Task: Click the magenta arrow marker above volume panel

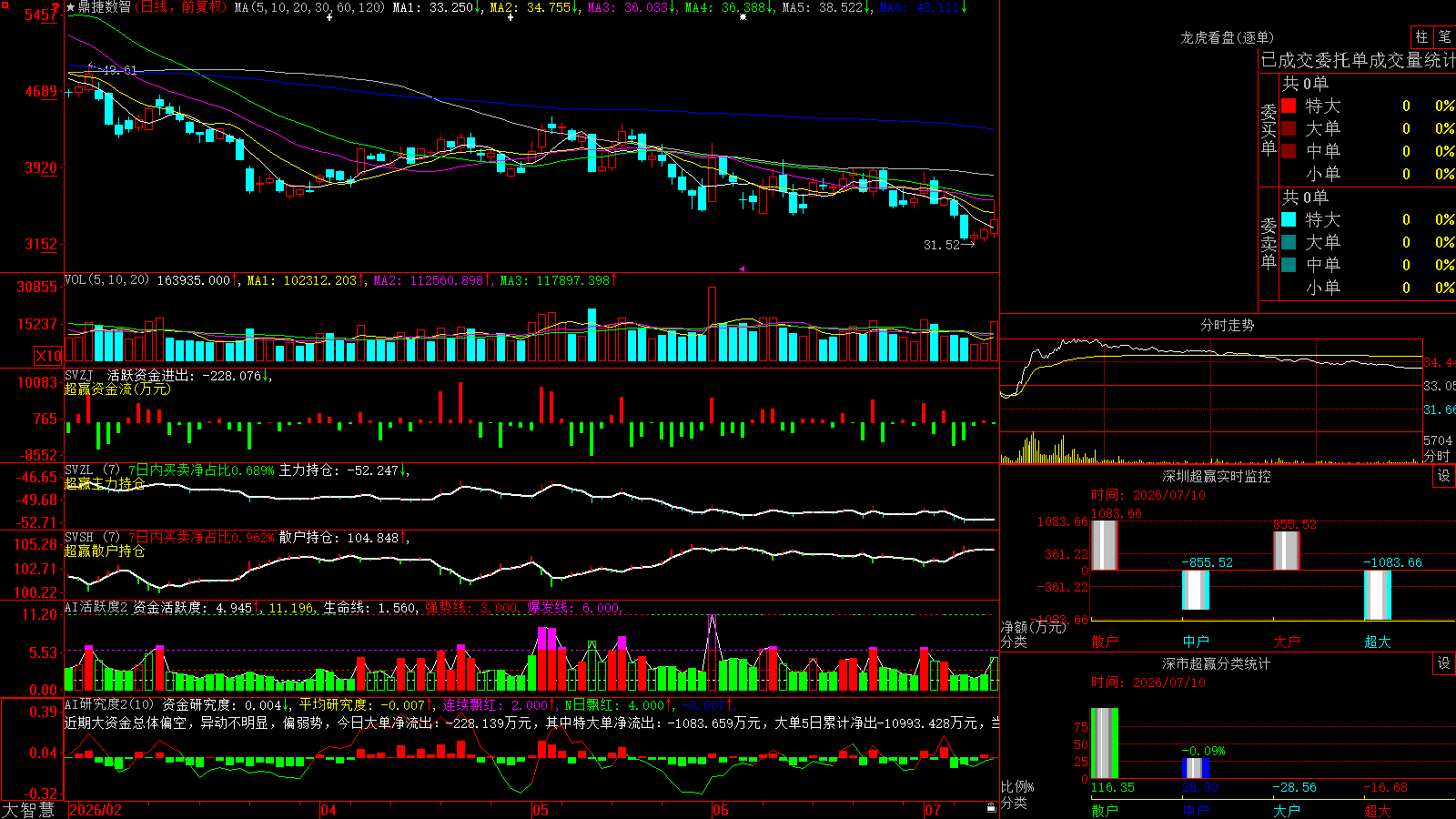Action: tap(742, 268)
